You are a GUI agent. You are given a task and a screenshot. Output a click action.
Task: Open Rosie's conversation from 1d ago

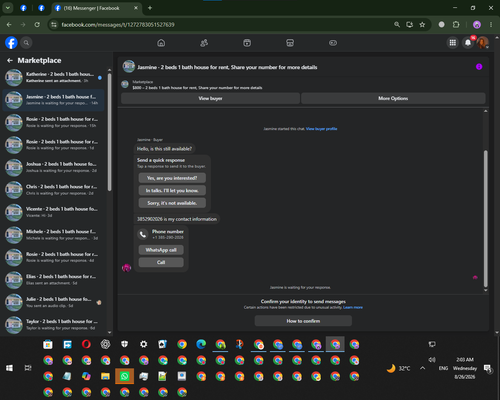pyautogui.click(x=53, y=145)
